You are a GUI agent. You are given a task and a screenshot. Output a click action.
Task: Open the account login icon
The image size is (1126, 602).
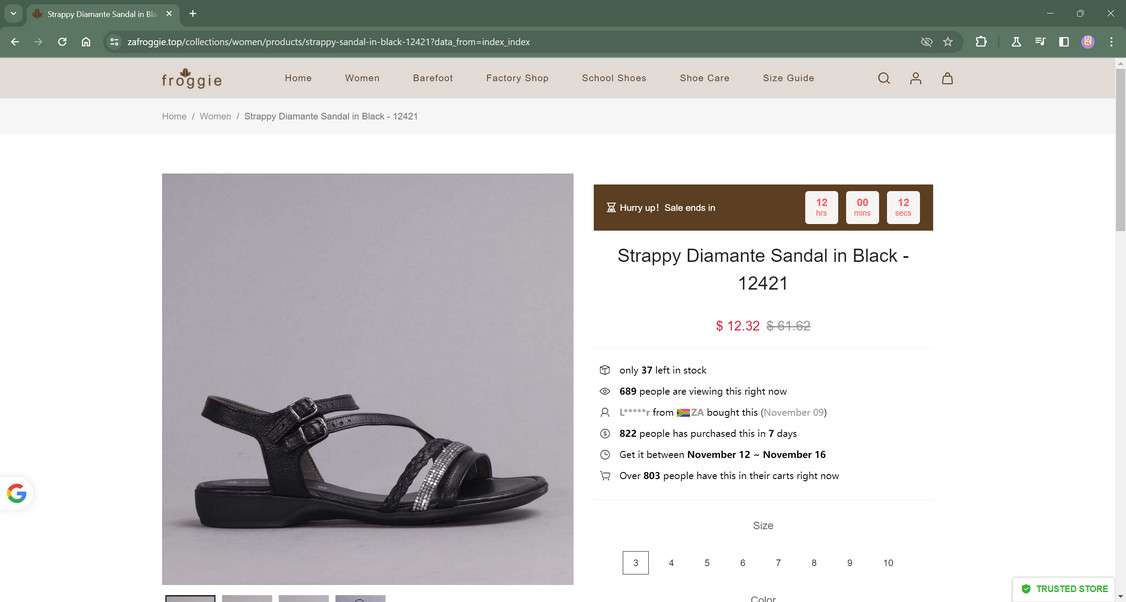pyautogui.click(x=915, y=78)
